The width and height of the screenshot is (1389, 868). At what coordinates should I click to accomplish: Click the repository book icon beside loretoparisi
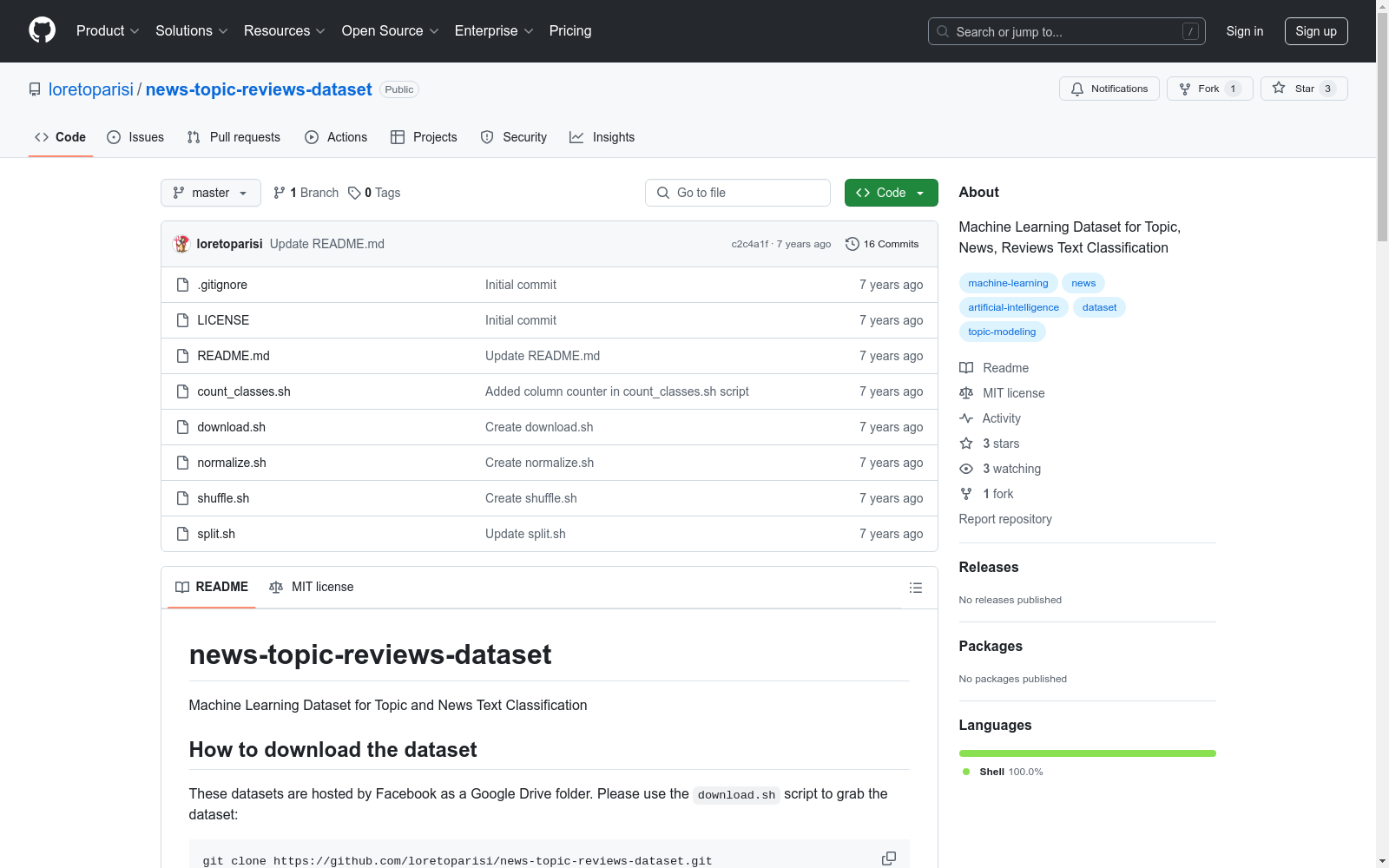(35, 89)
